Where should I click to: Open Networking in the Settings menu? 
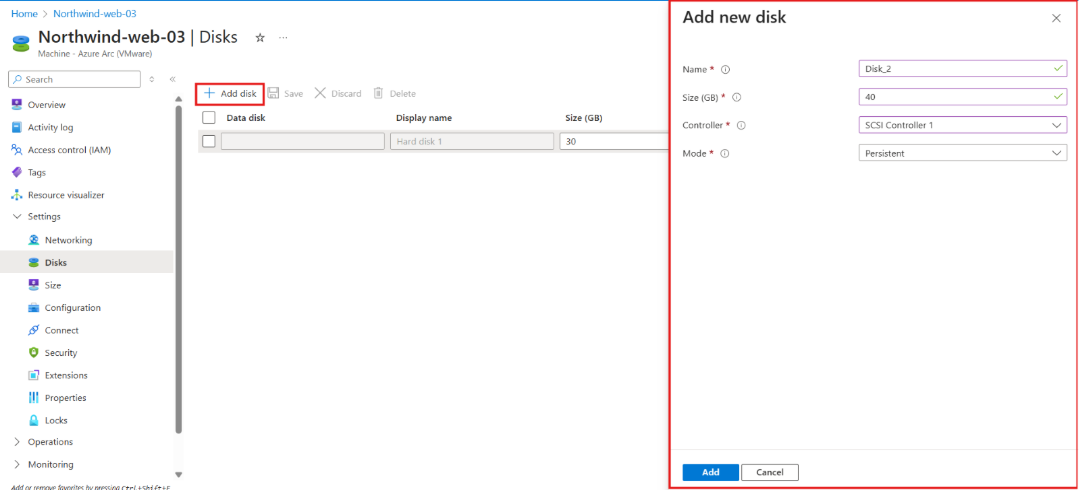(68, 240)
